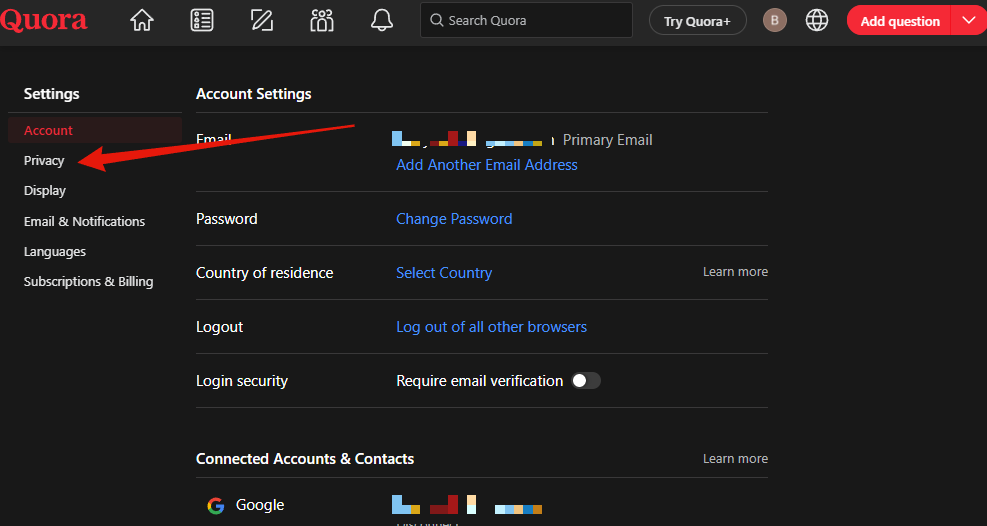Click Log out of all other browsers
Screen dimensions: 987x526
coord(491,327)
